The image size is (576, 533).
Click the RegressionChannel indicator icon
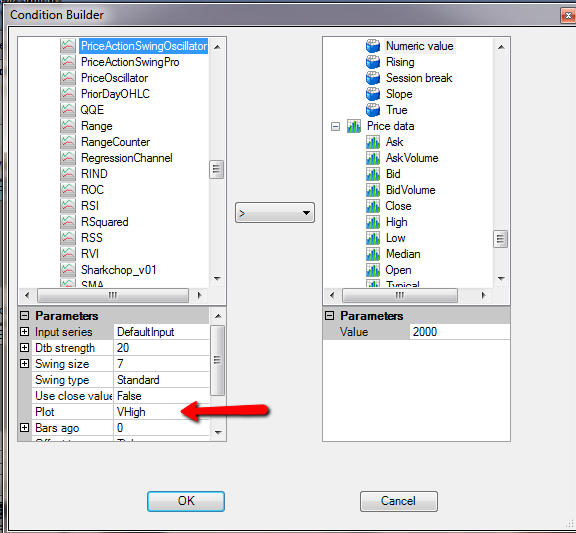68,158
